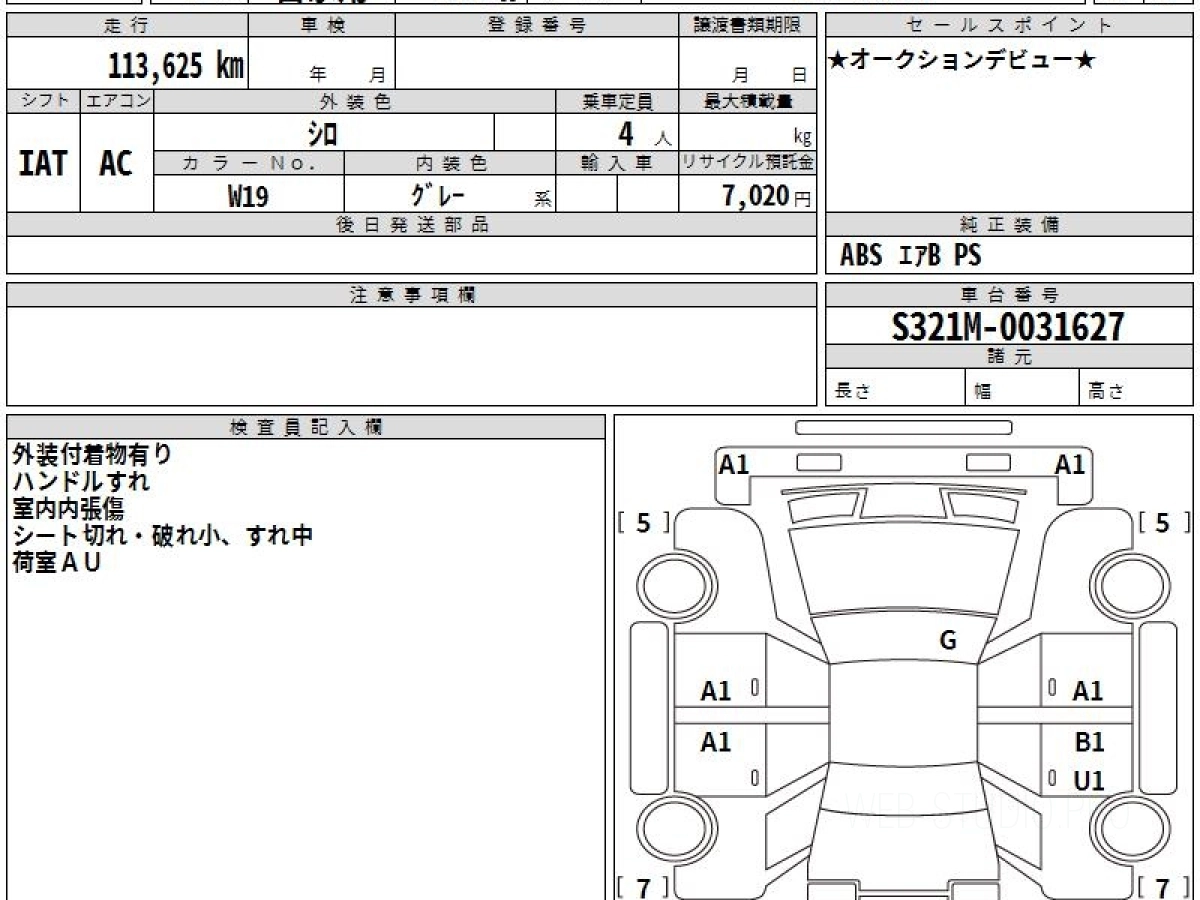Select the IAT transmission value
Viewport: 1200px width, 900px height.
[43, 163]
